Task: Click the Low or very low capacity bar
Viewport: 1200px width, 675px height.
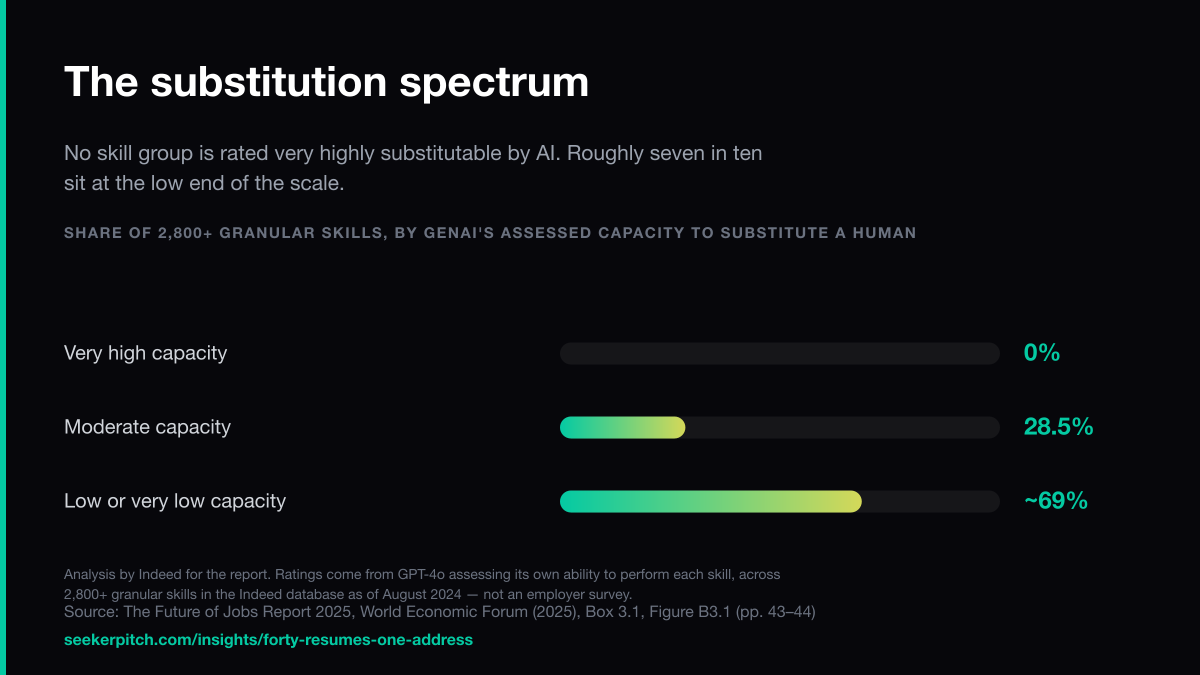Action: coord(780,501)
